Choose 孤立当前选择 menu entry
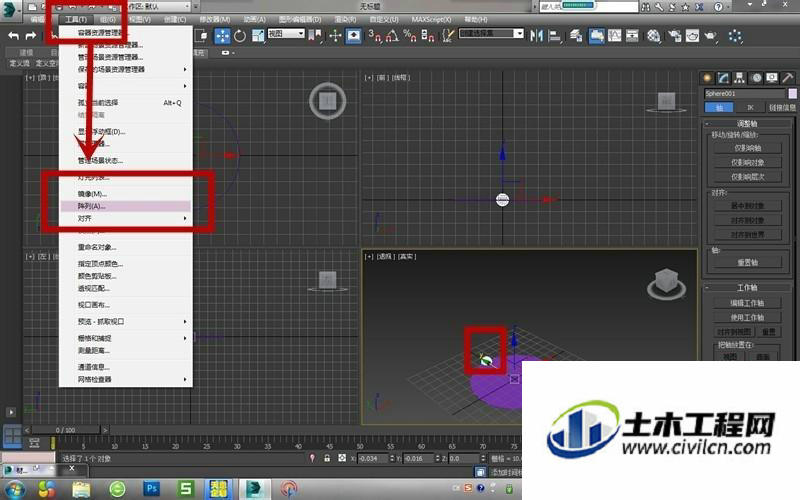Screen dimensions: 800x500 [x=126, y=103]
